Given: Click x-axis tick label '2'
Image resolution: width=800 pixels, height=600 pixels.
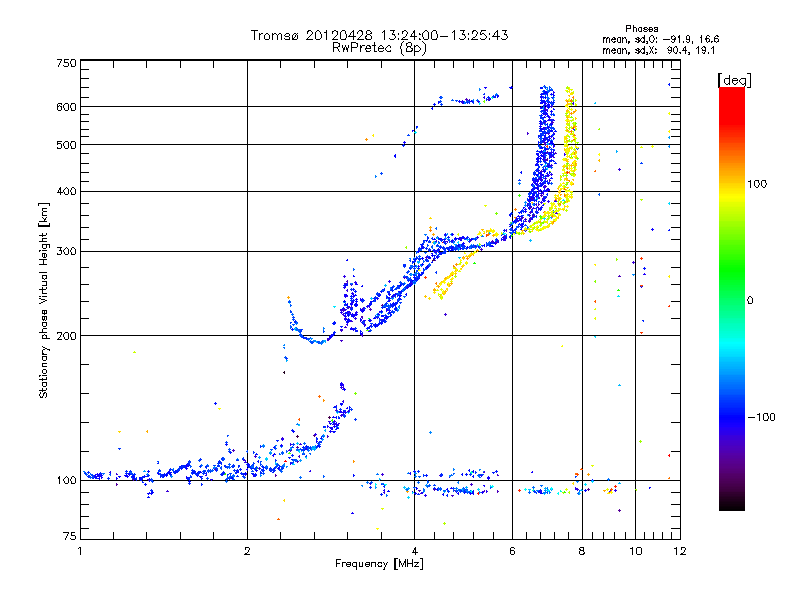Looking at the screenshot, I should (247, 551).
